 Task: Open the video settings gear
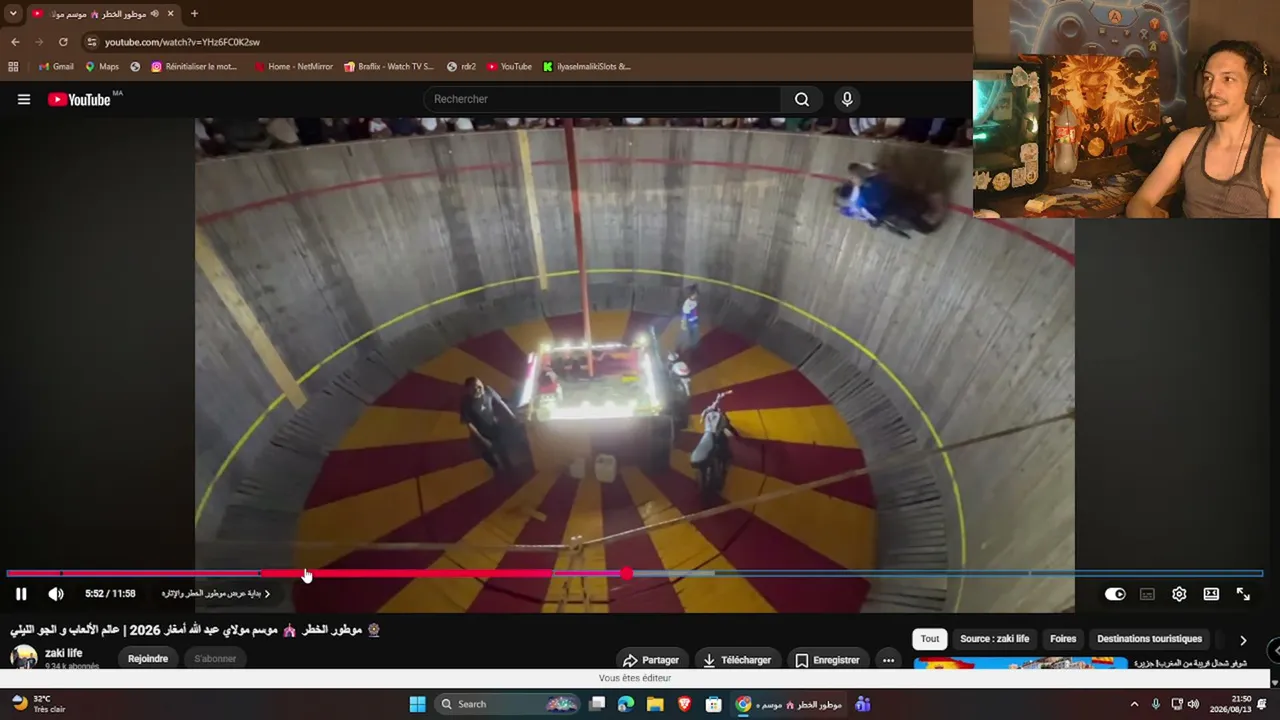point(1179,594)
